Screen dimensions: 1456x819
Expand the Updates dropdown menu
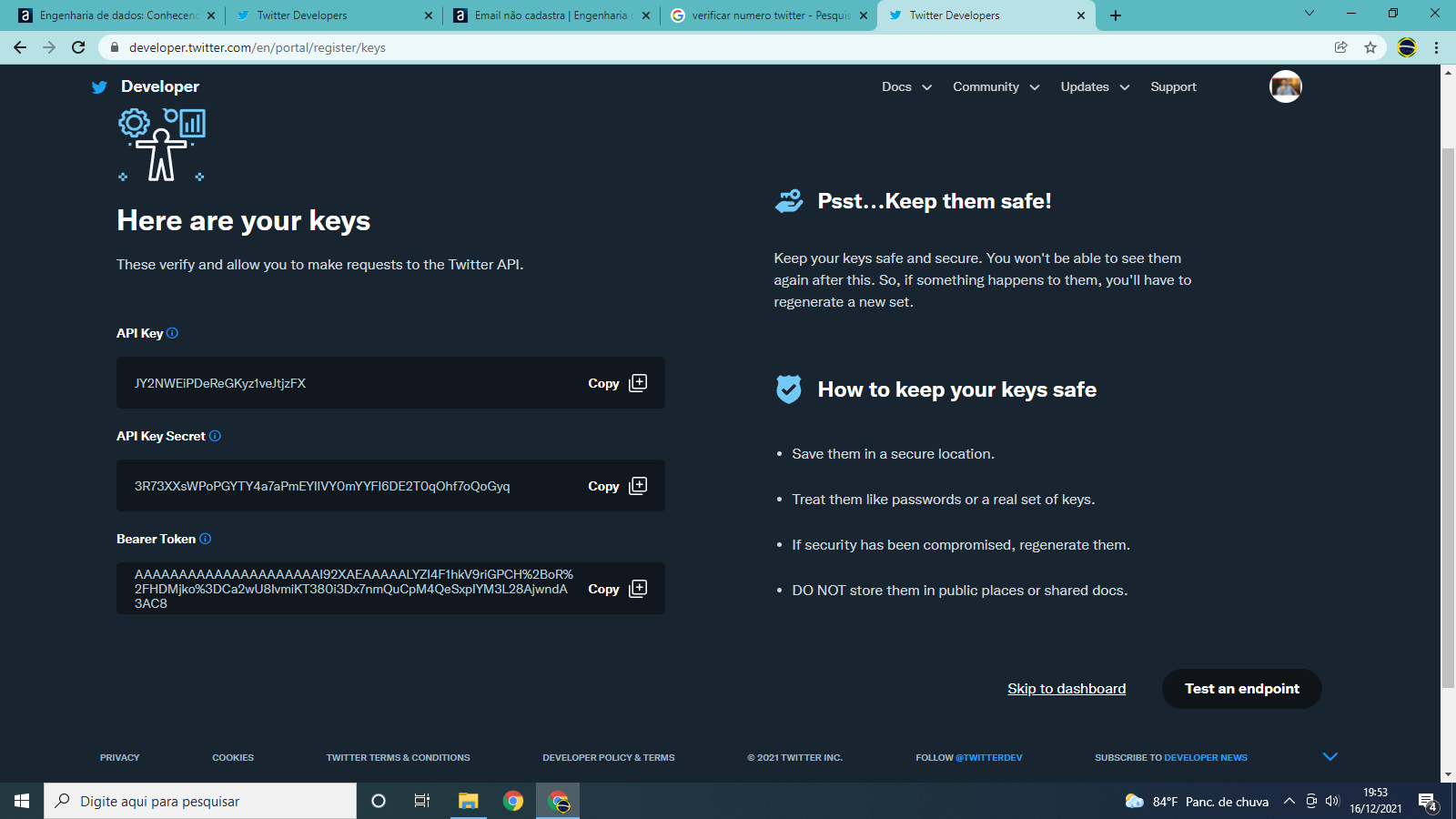1095,87
